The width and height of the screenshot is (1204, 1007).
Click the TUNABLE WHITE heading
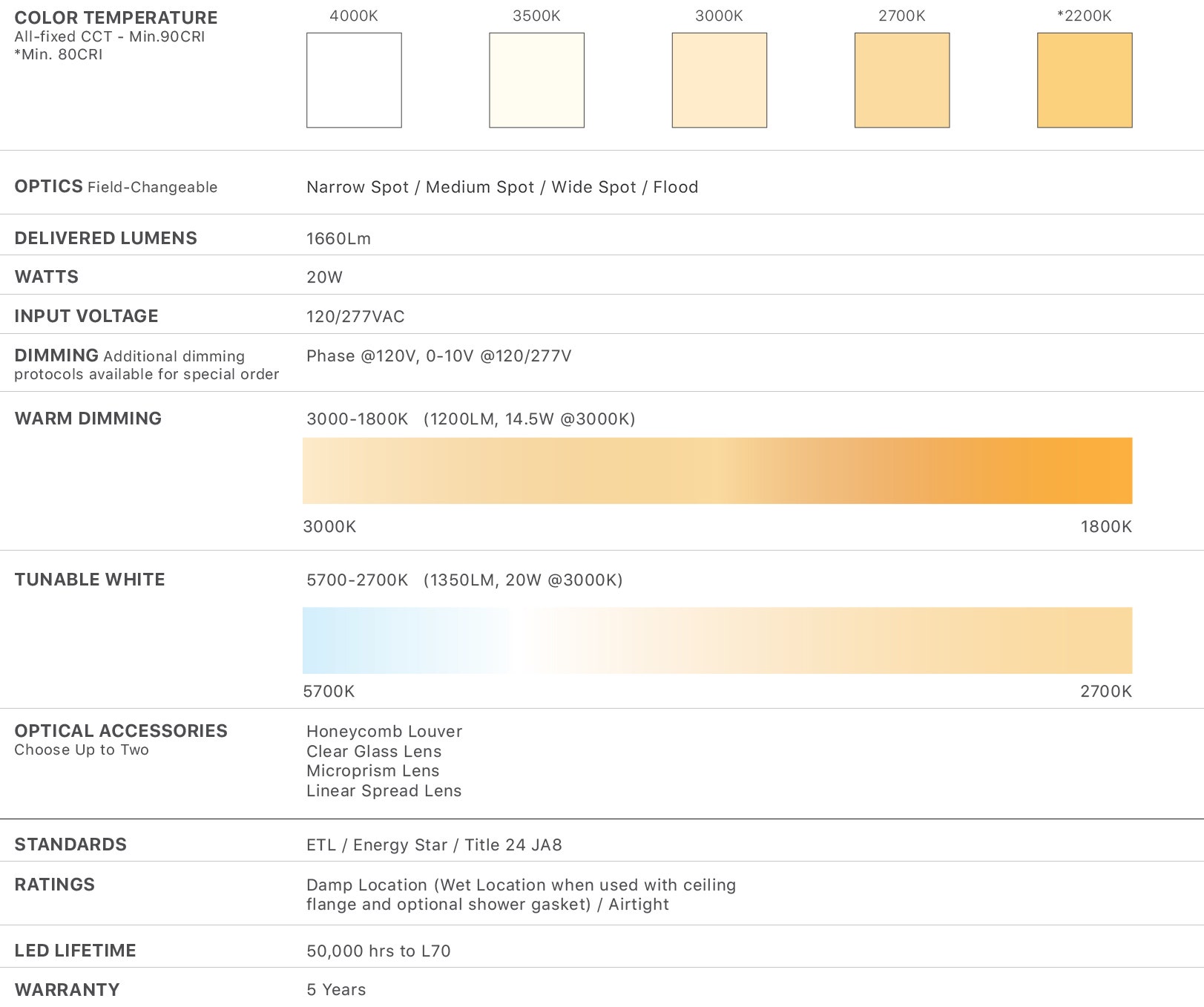[x=90, y=580]
